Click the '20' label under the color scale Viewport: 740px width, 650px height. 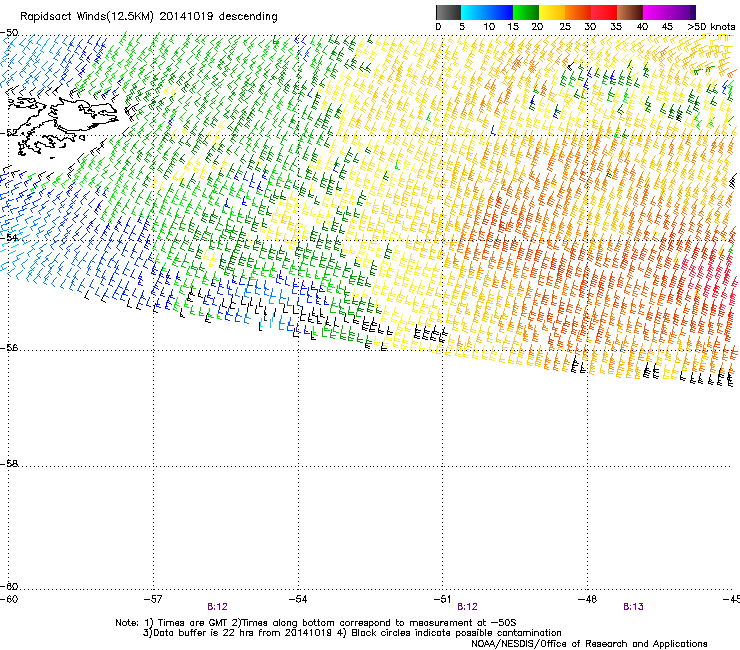(537, 27)
